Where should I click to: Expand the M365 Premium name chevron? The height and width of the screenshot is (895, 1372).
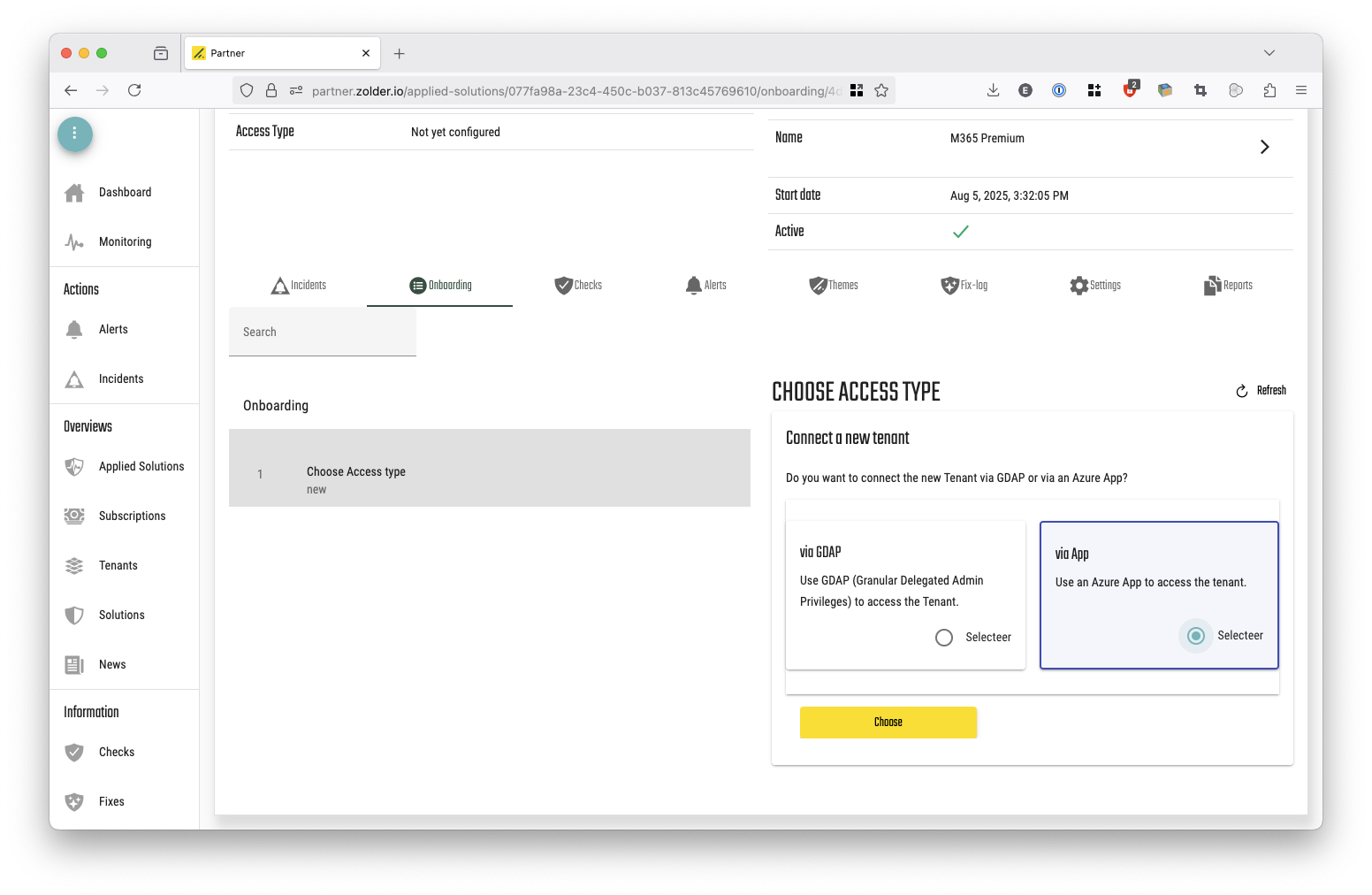[x=1264, y=147]
